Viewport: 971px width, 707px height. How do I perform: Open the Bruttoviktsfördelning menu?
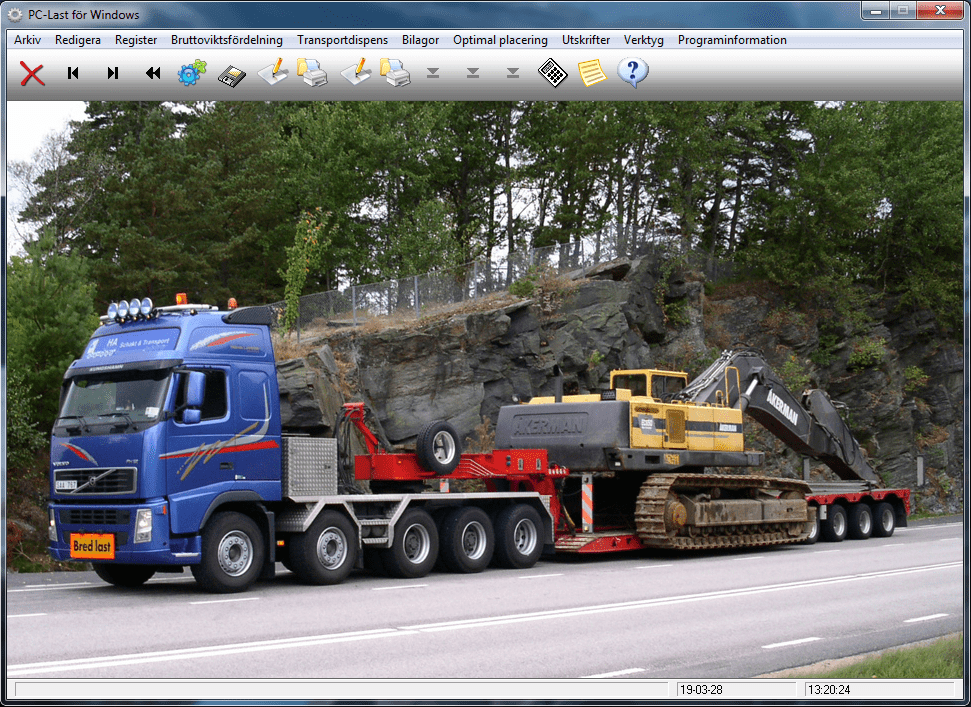[227, 40]
